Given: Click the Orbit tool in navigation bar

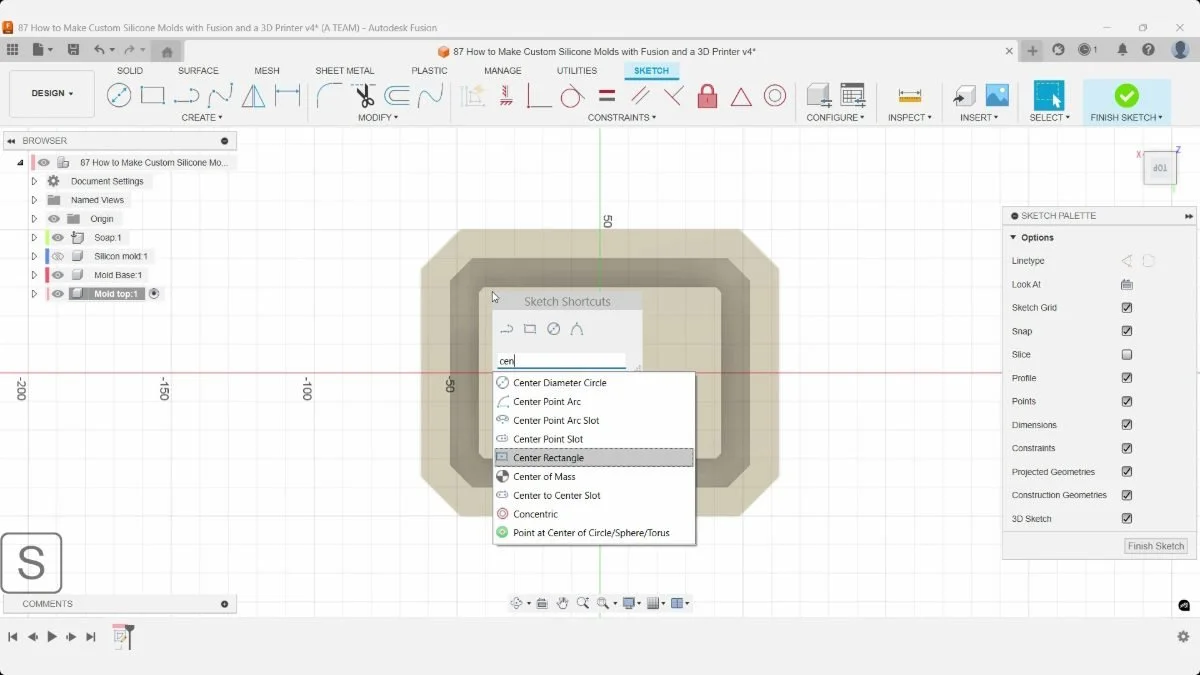Looking at the screenshot, I should (x=517, y=603).
